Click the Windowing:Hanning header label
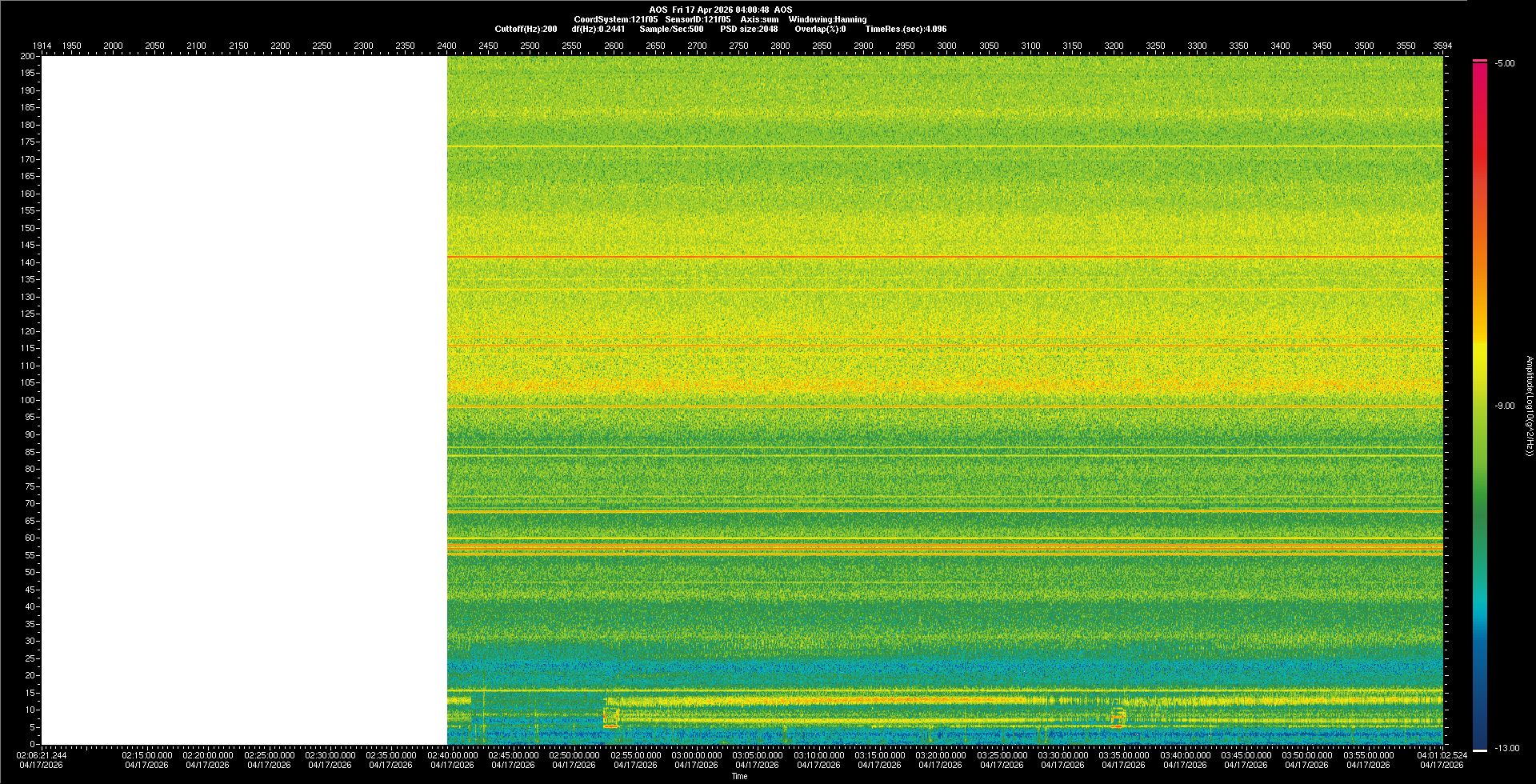Screen dimensions: 1536x784 tap(827, 19)
